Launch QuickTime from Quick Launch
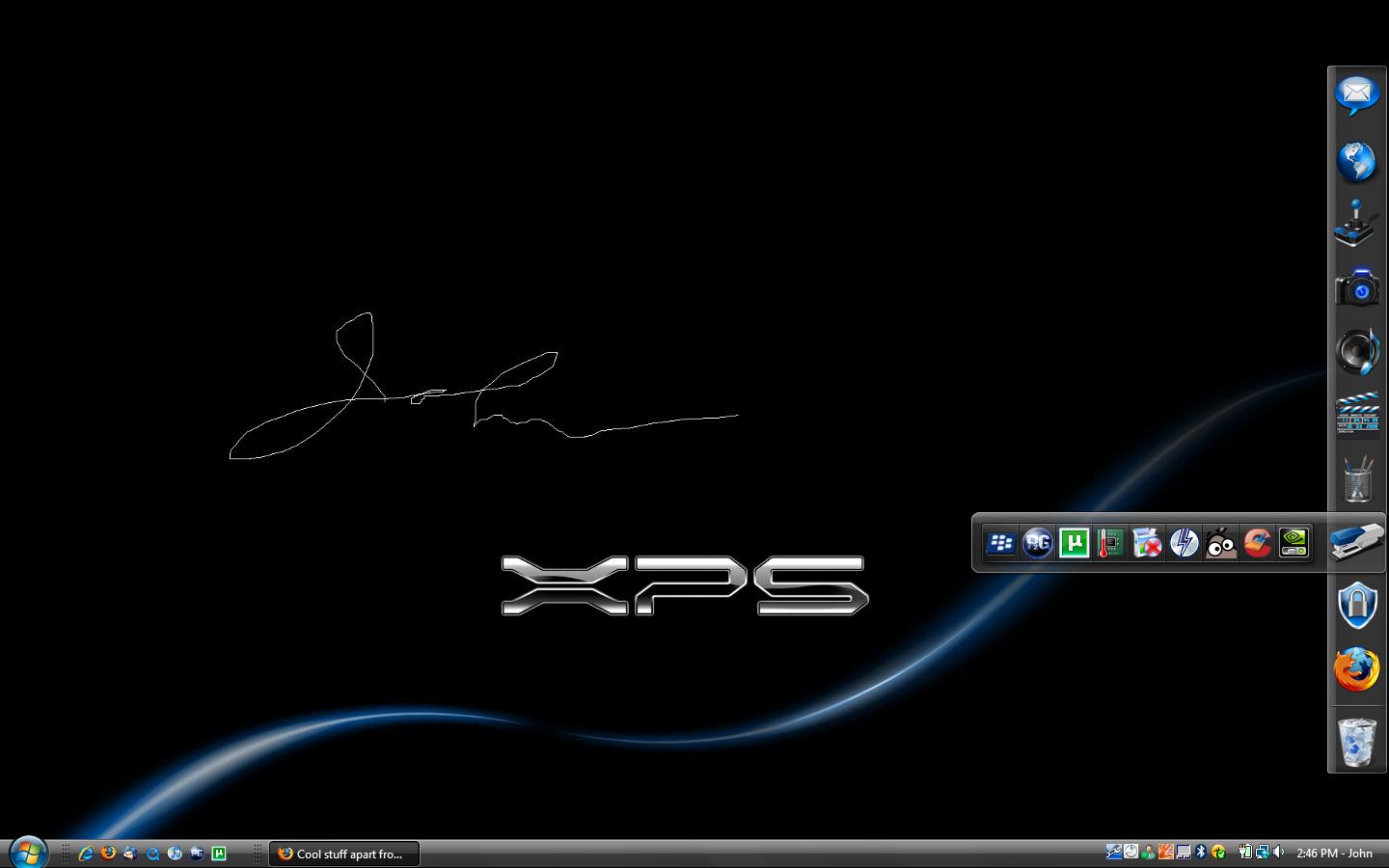Image resolution: width=1389 pixels, height=868 pixels. 152,854
